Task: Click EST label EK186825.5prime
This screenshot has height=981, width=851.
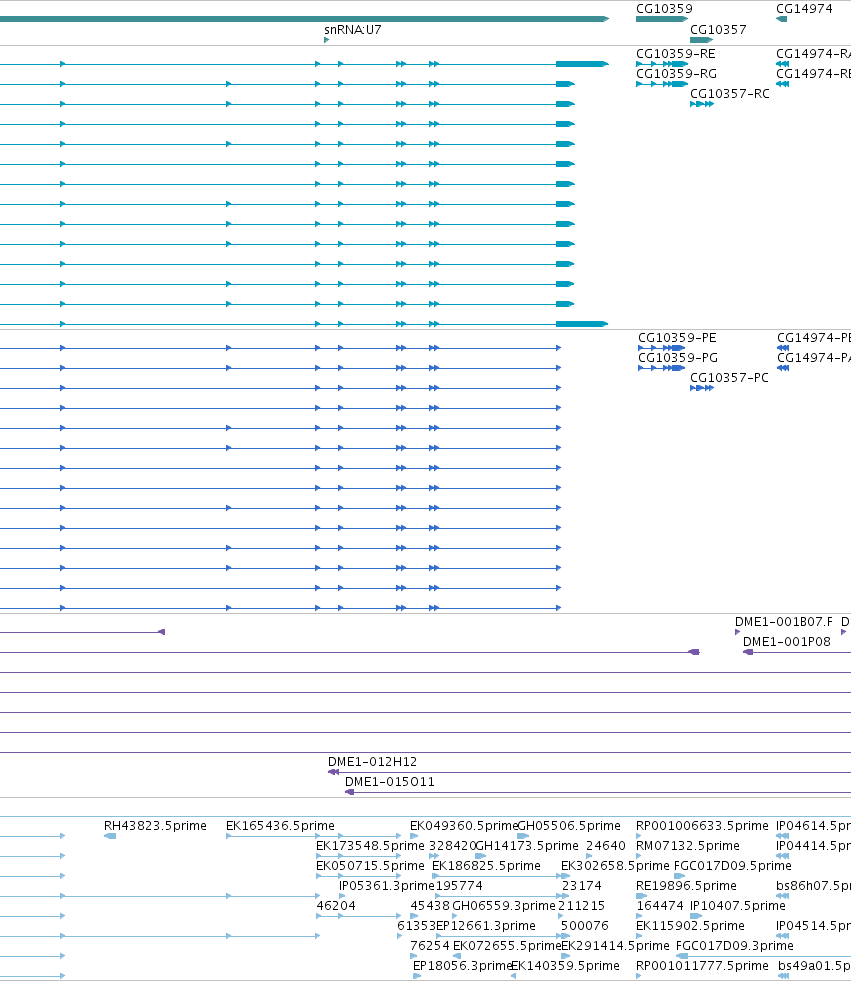Action: coord(486,866)
